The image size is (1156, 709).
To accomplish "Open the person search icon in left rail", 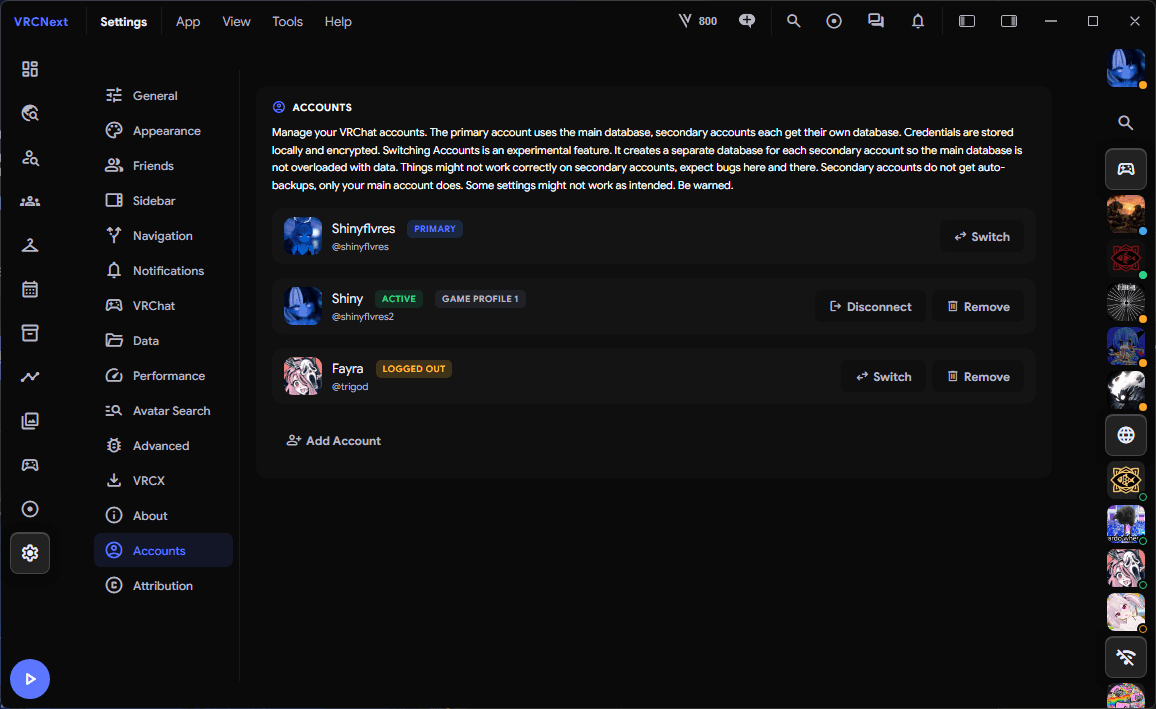I will [x=29, y=157].
